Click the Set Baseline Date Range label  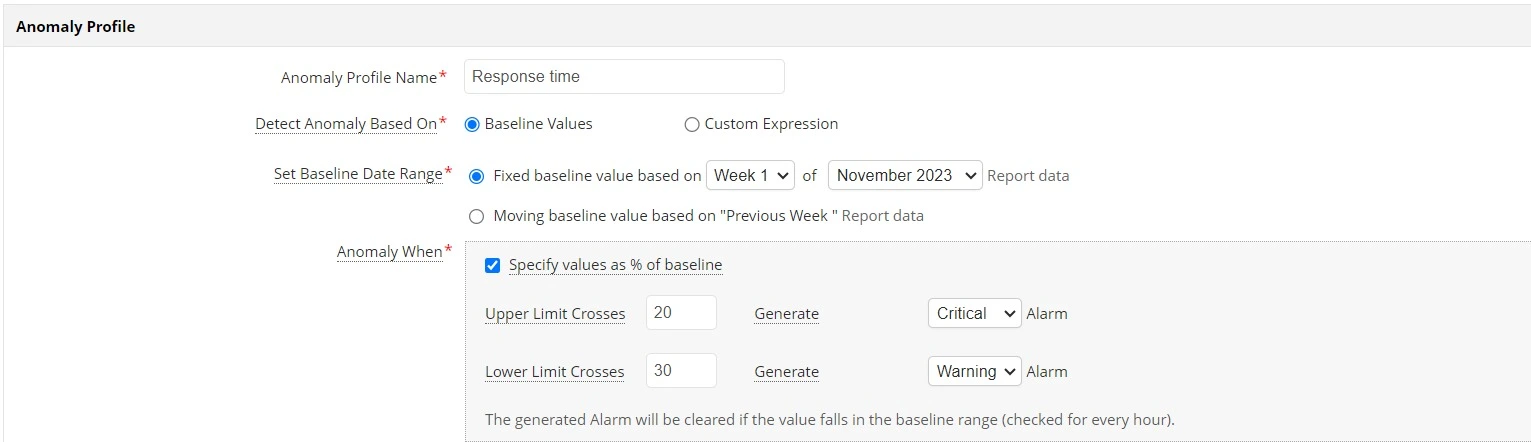357,174
